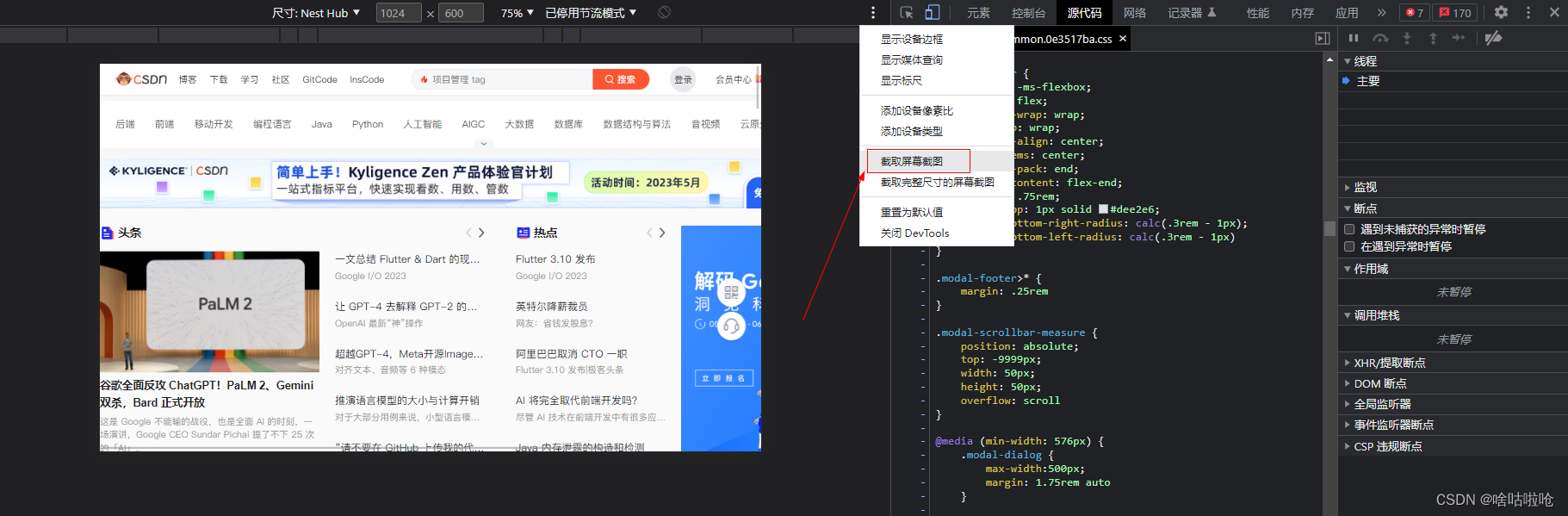This screenshot has height=516, width=1568.
Task: Open the 已停用节流模式 throttling dropdown
Action: tap(591, 13)
